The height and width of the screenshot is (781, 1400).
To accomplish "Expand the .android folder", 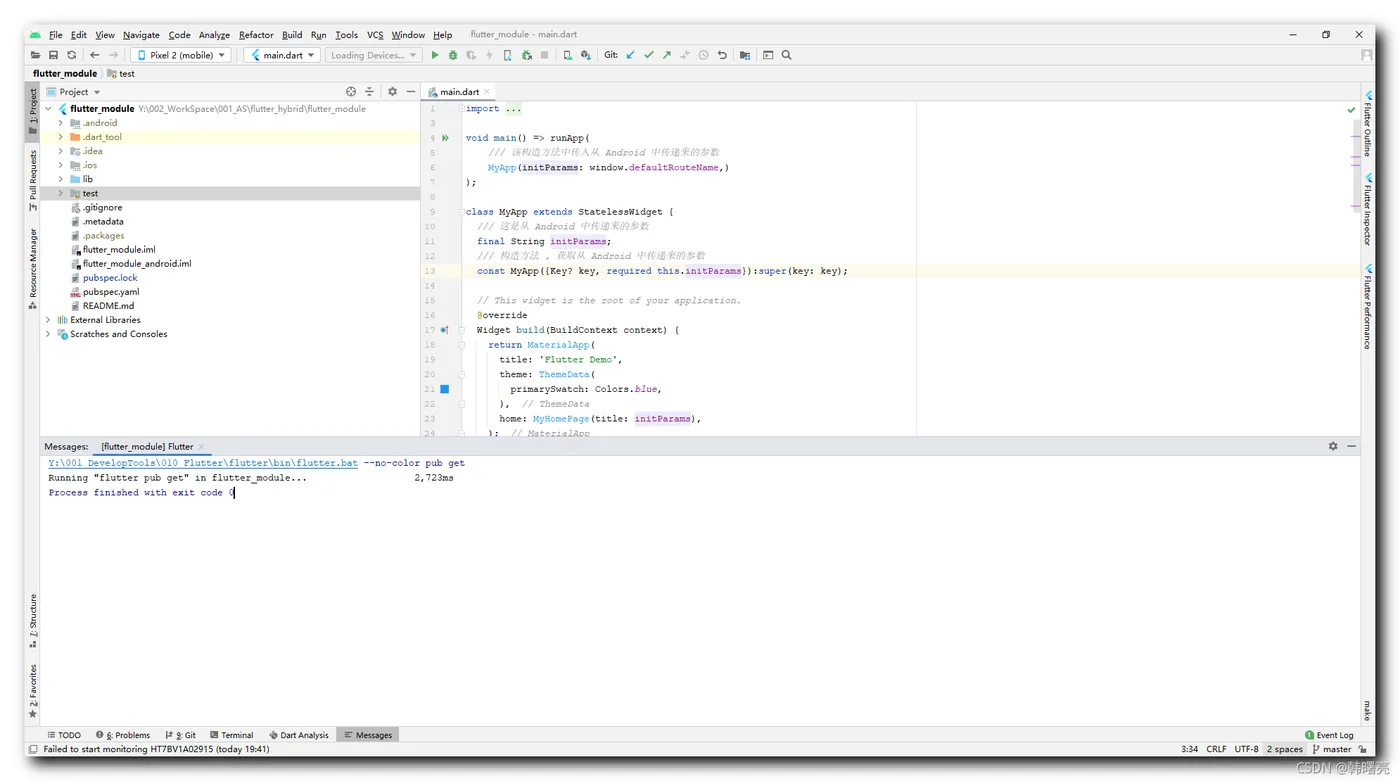I will coord(61,123).
